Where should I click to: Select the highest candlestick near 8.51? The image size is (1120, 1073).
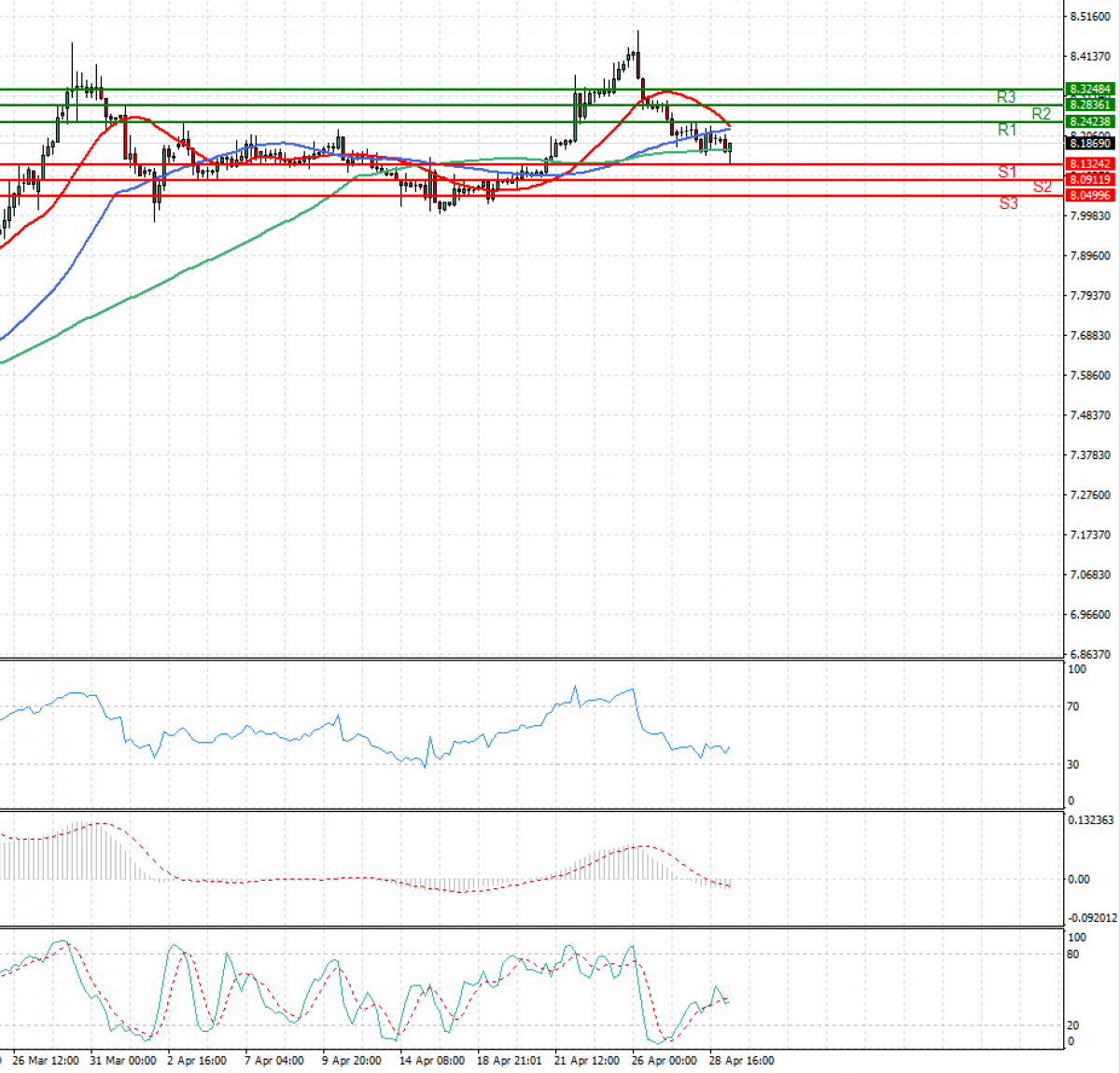(x=637, y=51)
